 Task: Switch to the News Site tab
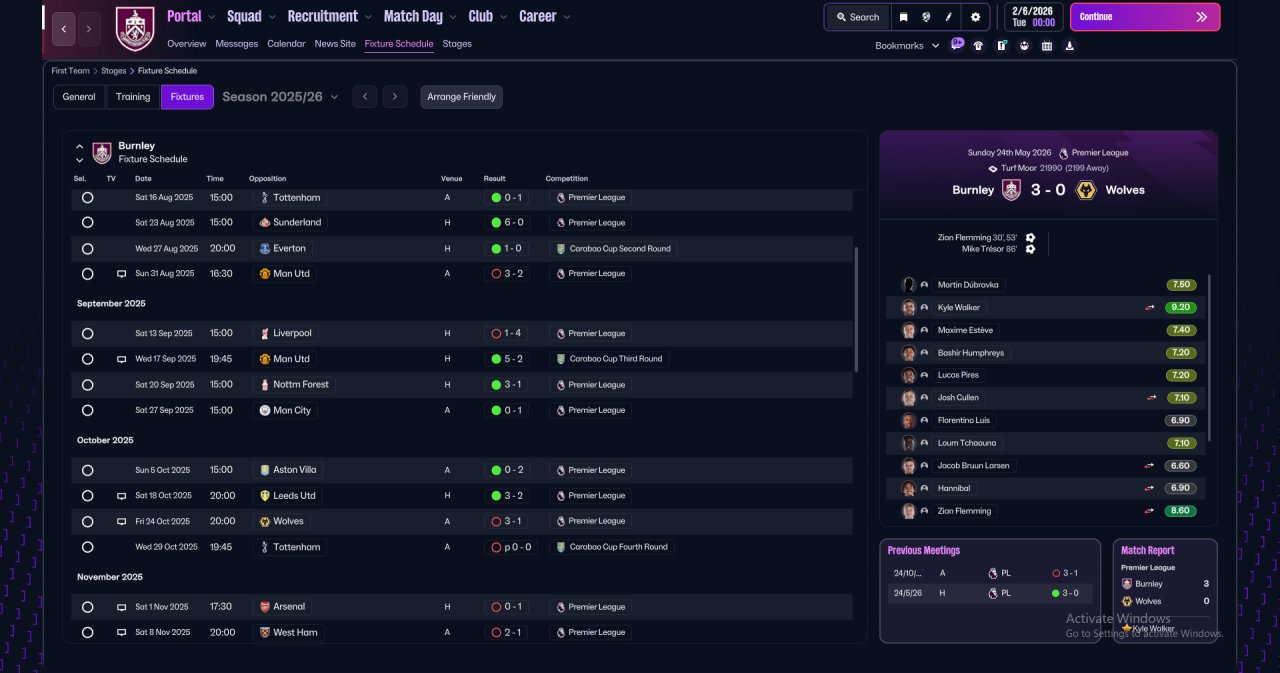[x=335, y=44]
